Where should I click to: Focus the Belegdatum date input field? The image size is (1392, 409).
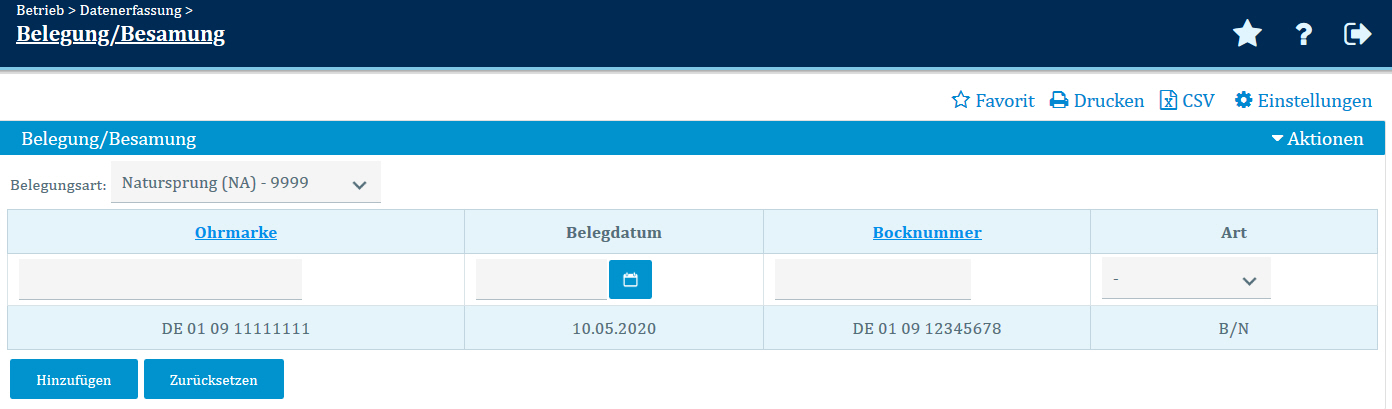[x=542, y=280]
